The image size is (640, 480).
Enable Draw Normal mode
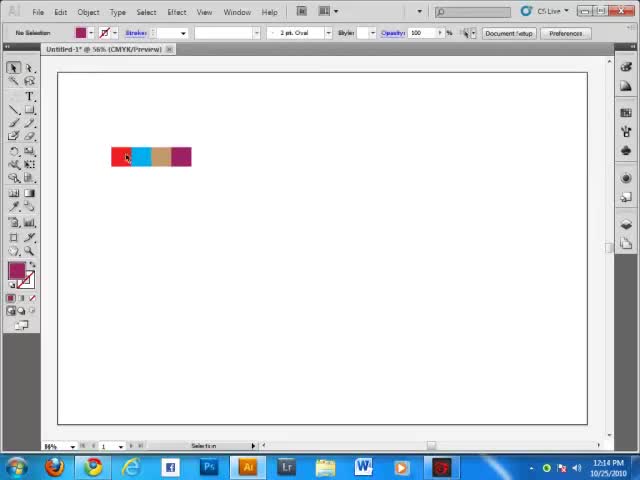coord(11,311)
